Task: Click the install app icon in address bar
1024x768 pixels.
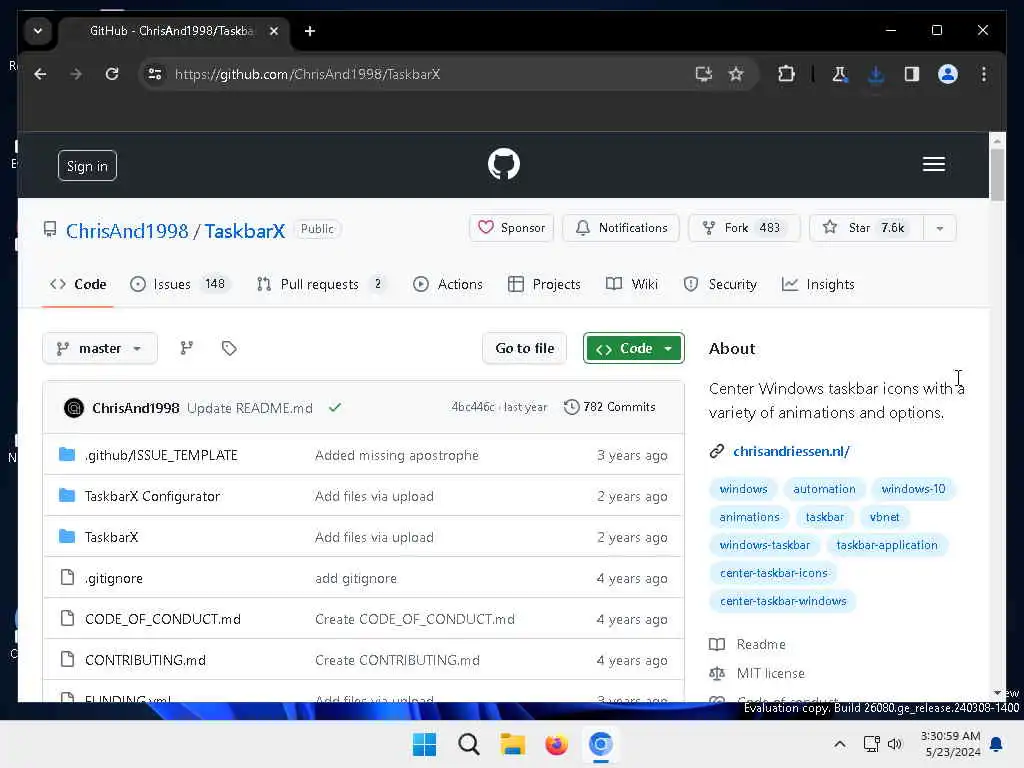Action: tap(703, 74)
